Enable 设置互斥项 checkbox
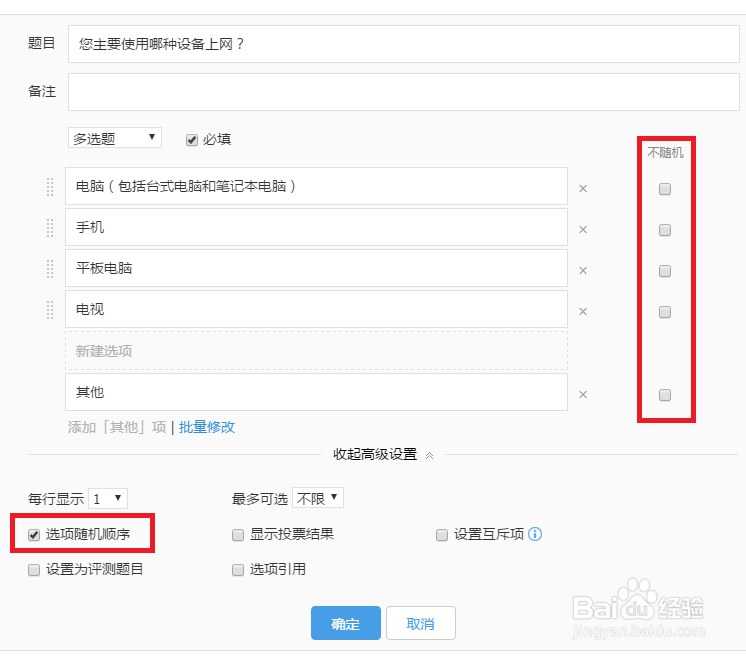The height and width of the screenshot is (657, 746). coord(442,535)
